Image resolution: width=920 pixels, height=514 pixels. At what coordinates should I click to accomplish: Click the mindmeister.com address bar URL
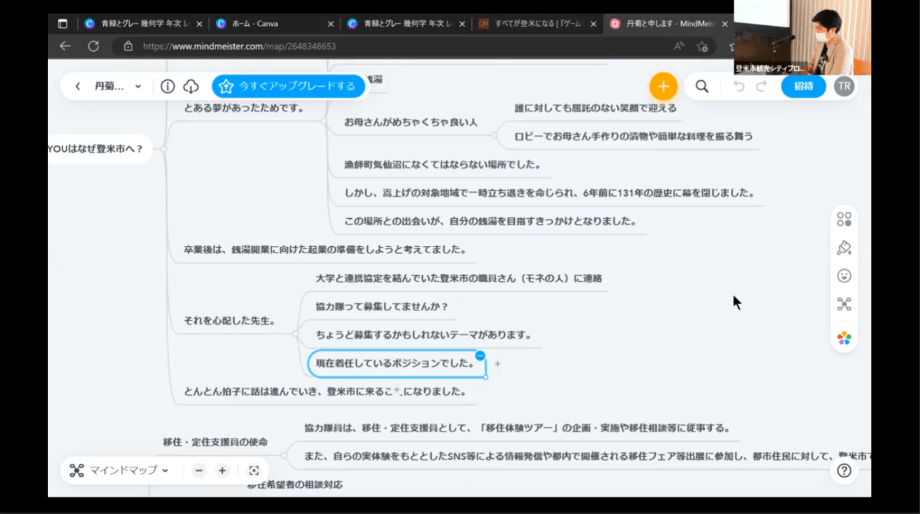(239, 46)
